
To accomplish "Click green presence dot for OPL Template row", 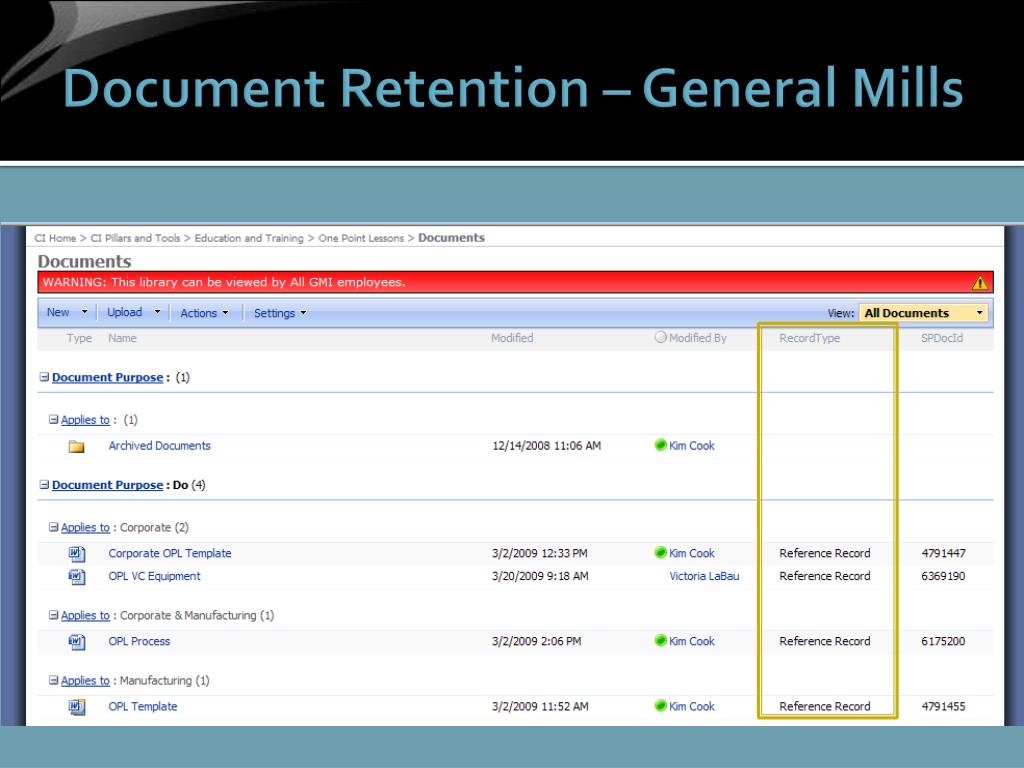I will click(x=660, y=705).
